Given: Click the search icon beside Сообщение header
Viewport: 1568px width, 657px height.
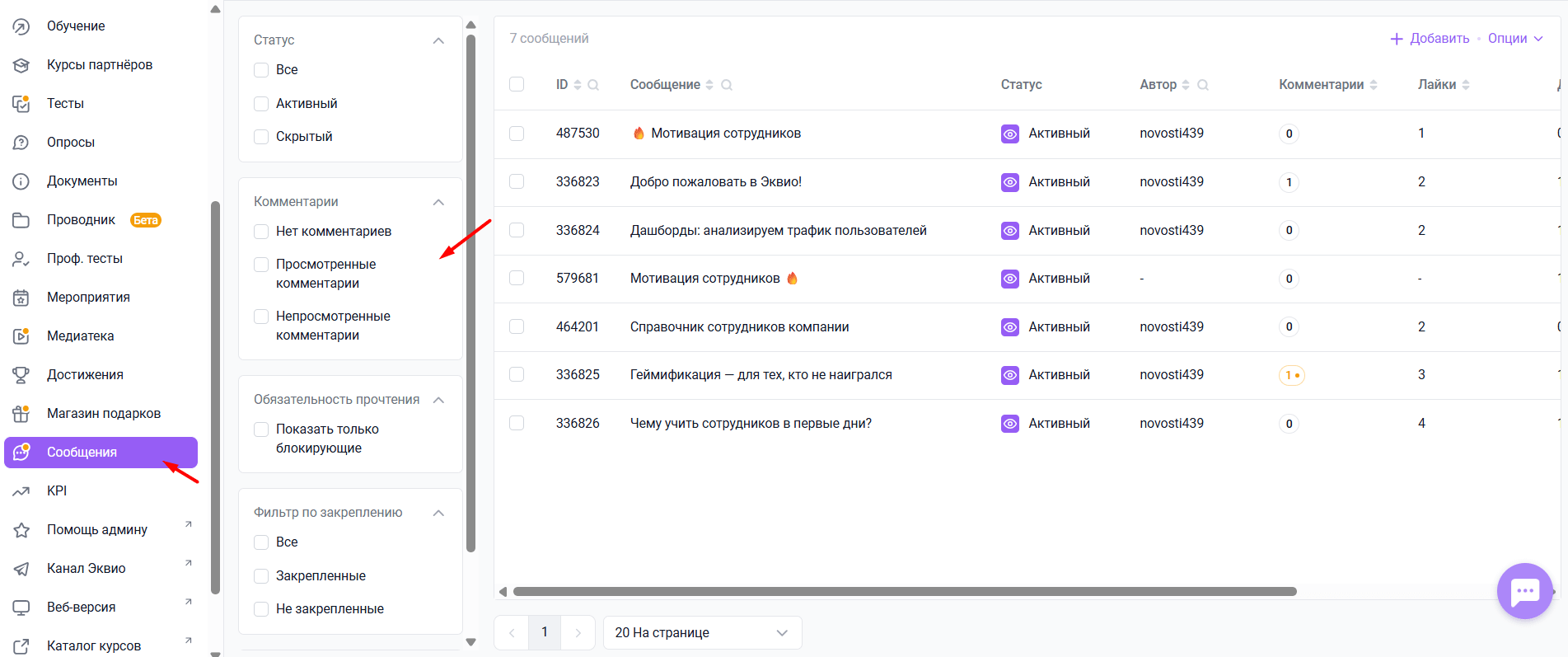Looking at the screenshot, I should point(727,85).
